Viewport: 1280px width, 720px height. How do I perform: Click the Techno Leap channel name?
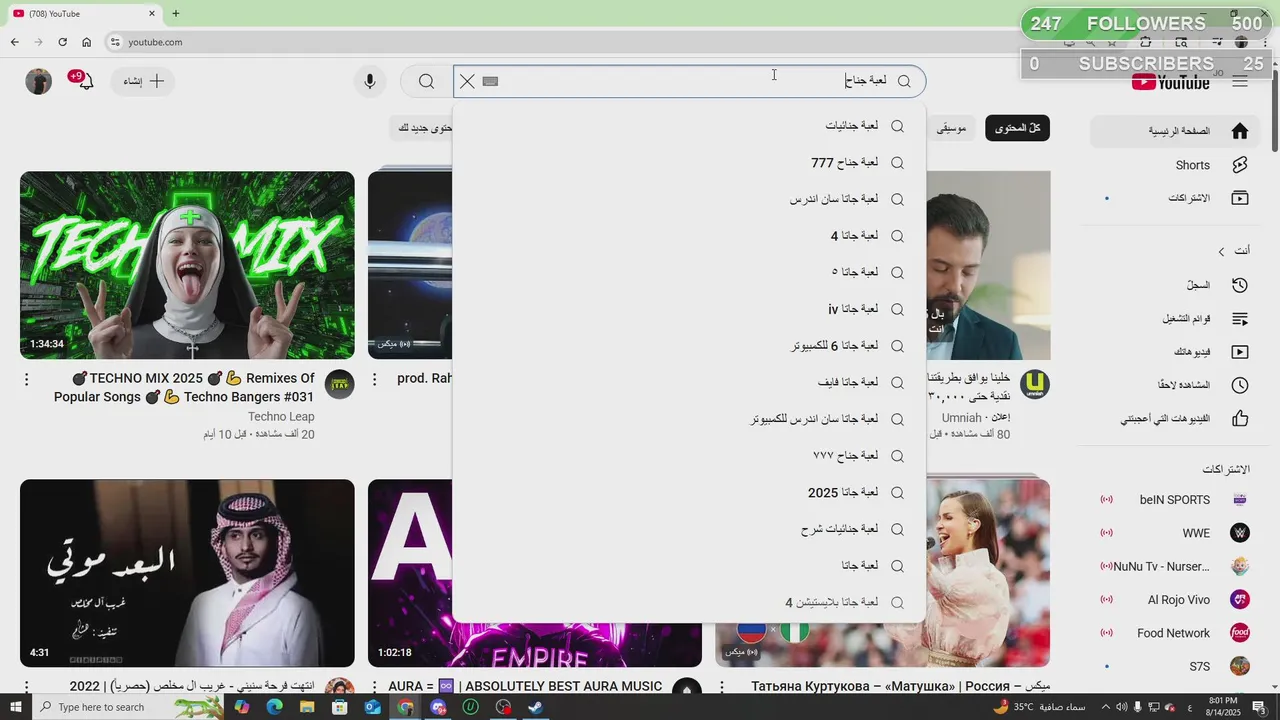281,416
